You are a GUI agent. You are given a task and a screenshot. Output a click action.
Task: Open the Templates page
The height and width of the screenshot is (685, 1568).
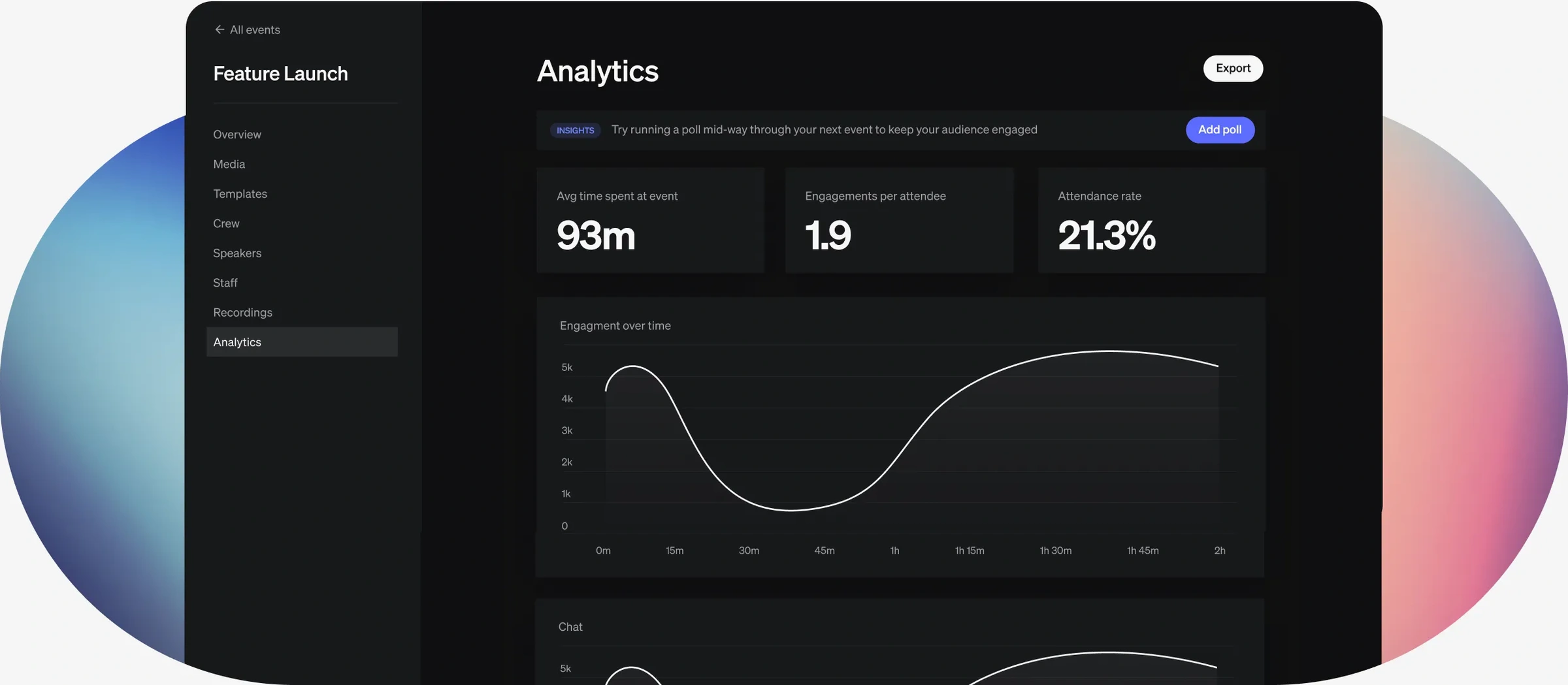(240, 194)
